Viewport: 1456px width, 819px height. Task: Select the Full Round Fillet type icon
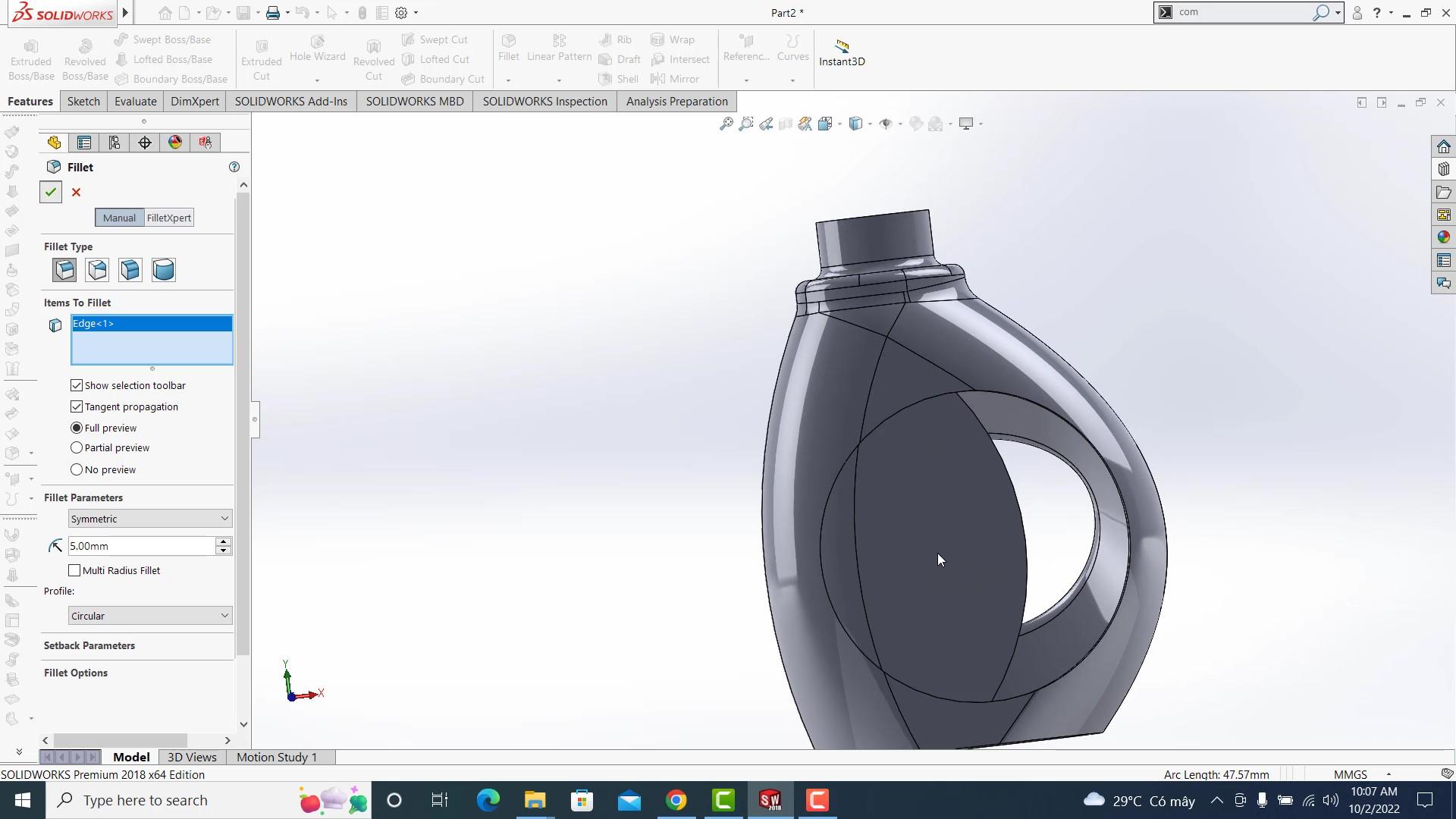164,270
